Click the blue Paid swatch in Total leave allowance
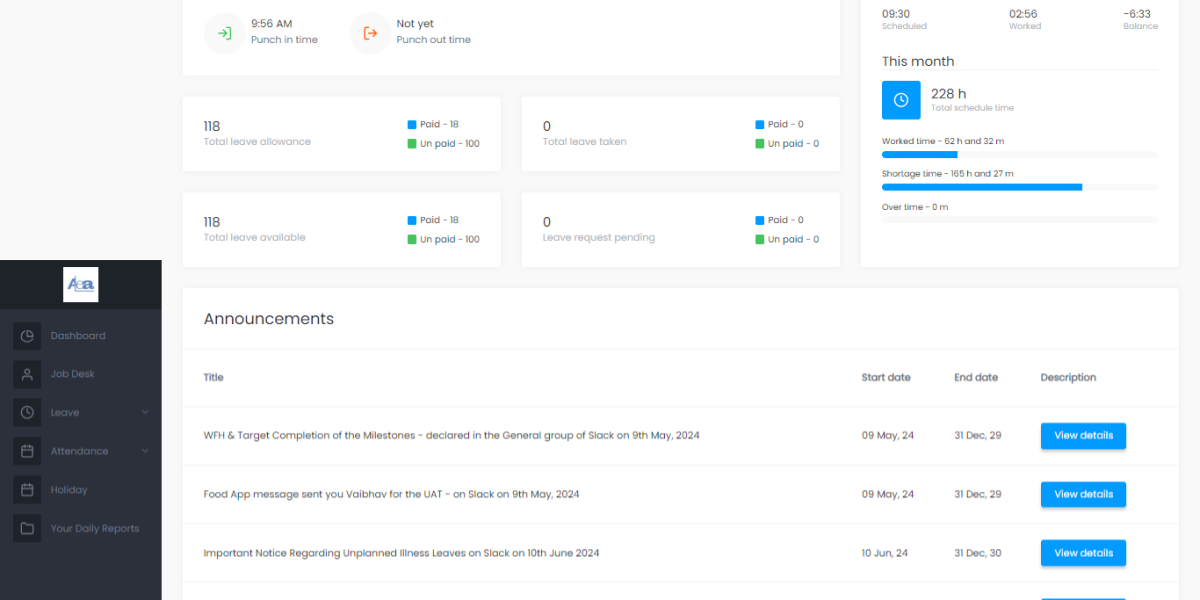The height and width of the screenshot is (600, 1200). (x=412, y=125)
